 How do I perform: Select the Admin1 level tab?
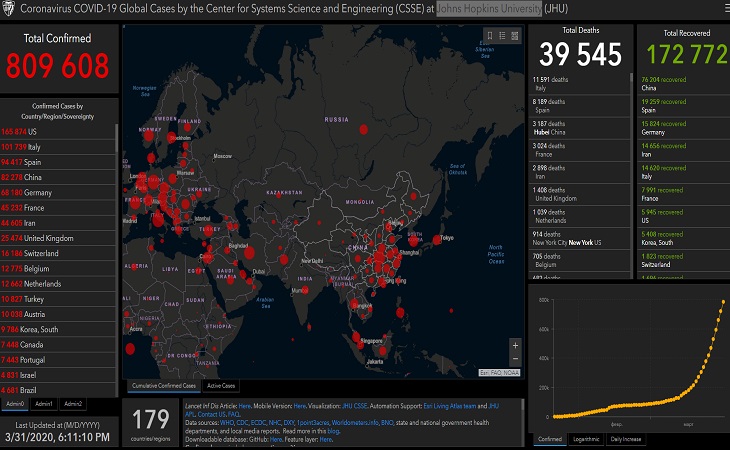click(x=45, y=404)
